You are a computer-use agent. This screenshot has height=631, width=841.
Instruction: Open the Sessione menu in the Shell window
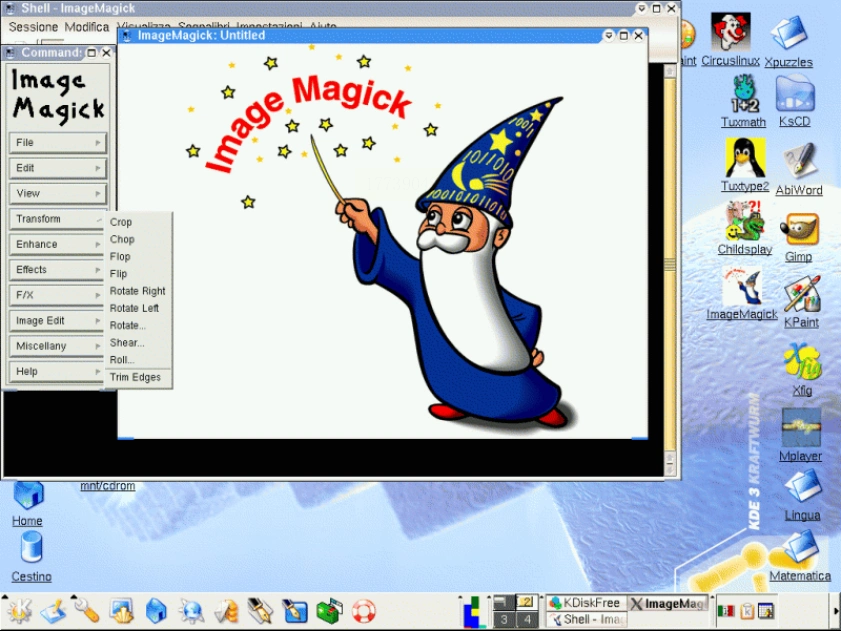tap(34, 27)
